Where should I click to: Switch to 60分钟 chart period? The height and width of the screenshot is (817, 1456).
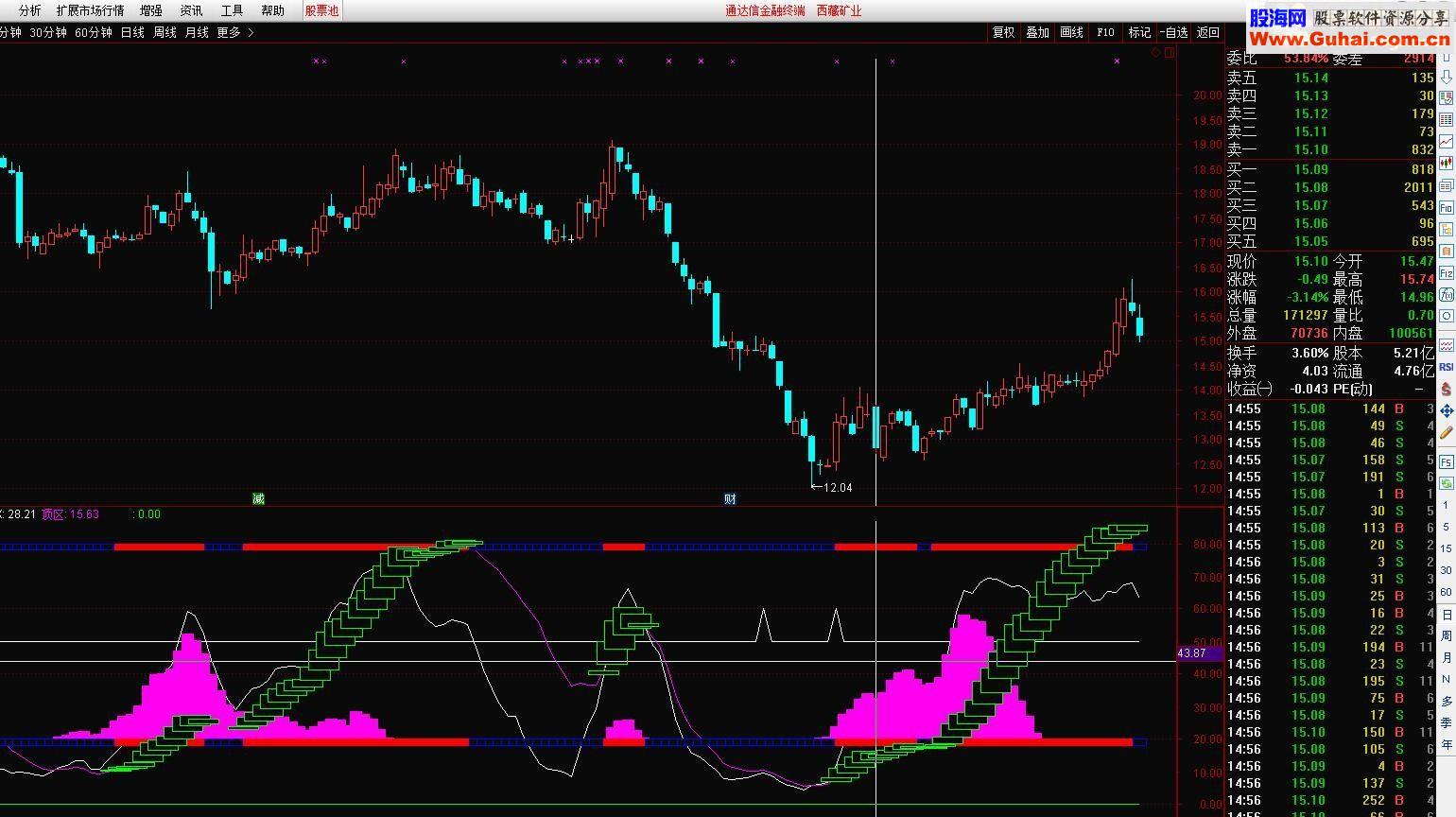tap(94, 32)
